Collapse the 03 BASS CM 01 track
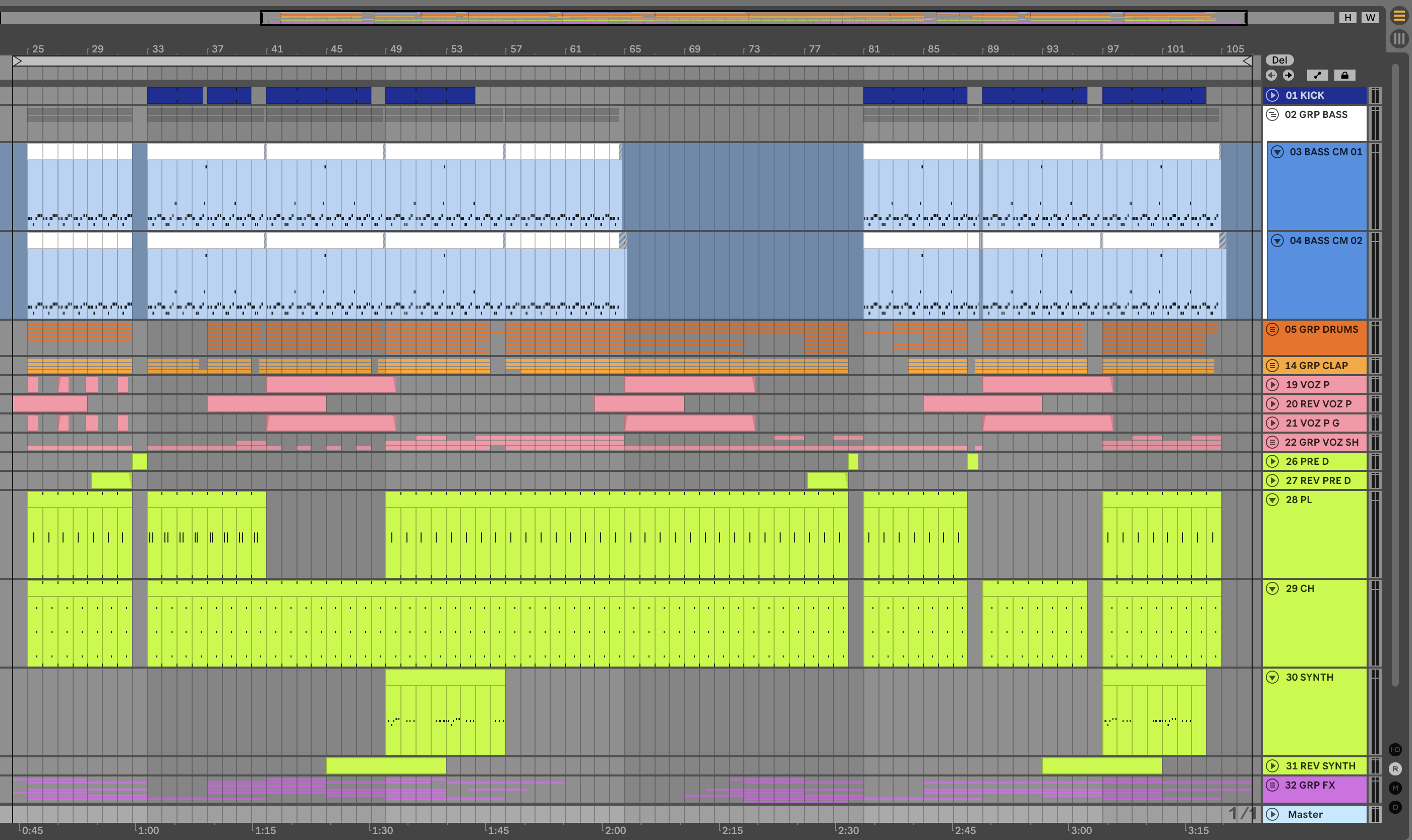Viewport: 1412px width, 840px height. tap(1277, 152)
